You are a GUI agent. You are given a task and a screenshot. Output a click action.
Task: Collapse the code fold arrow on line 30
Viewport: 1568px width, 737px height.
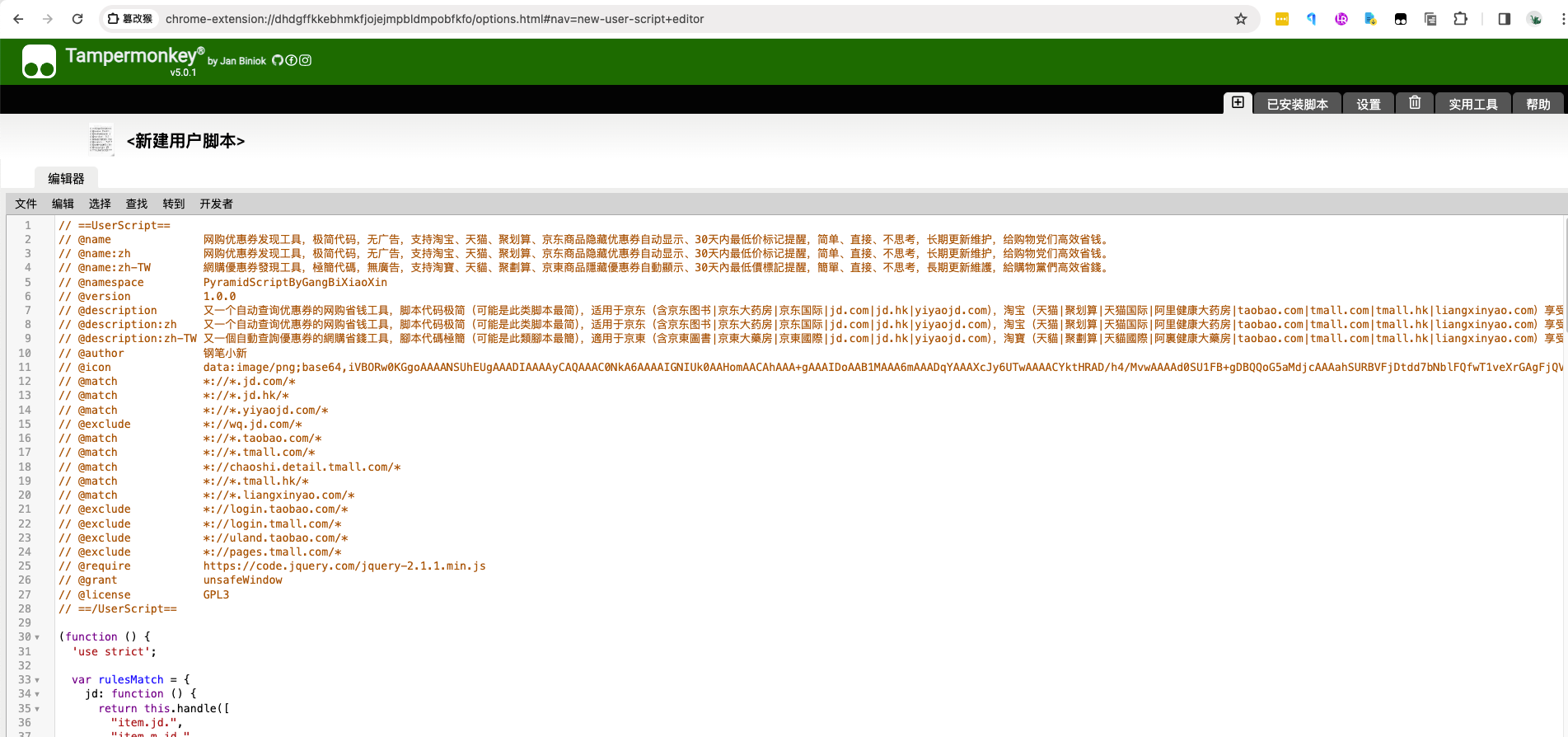pos(37,637)
